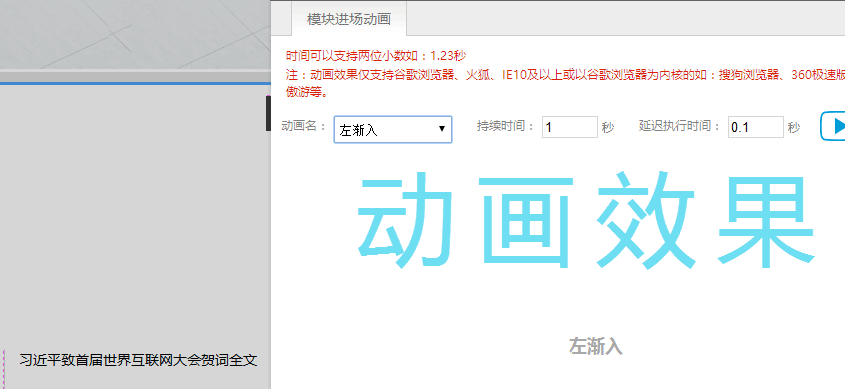Image resolution: width=845 pixels, height=392 pixels.
Task: Open the 动画名 dropdown showing 左渐入
Action: (393, 129)
